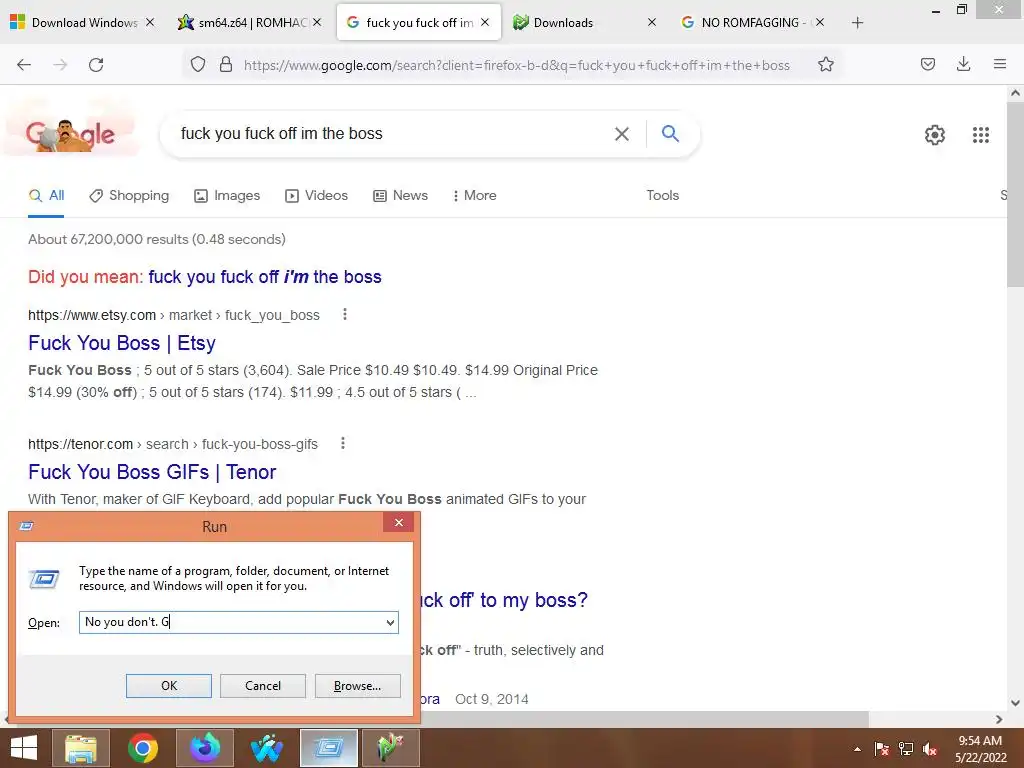Open a new tab with plus
The width and height of the screenshot is (1024, 768).
pos(857,23)
